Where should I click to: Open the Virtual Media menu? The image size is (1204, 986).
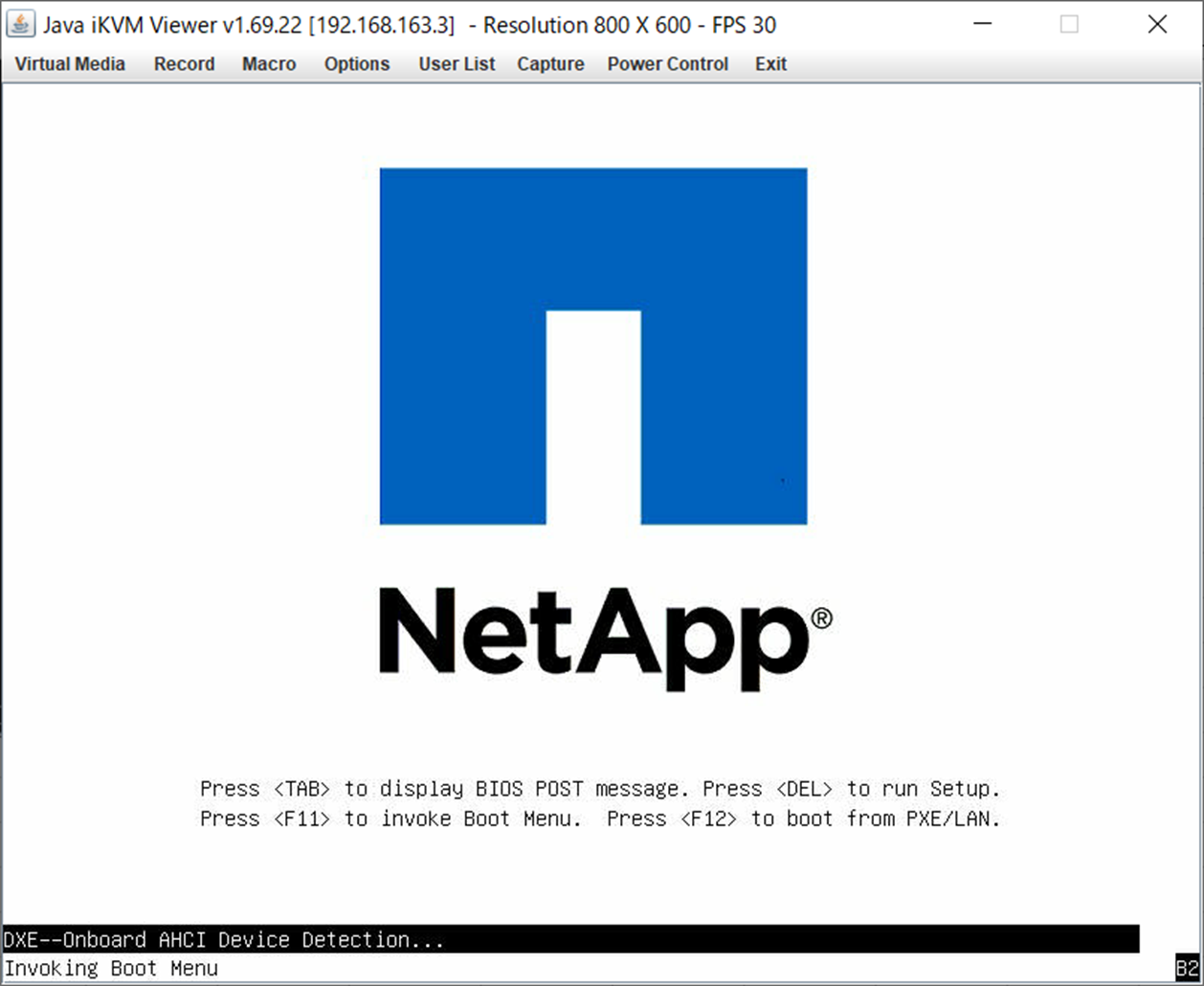[x=68, y=64]
